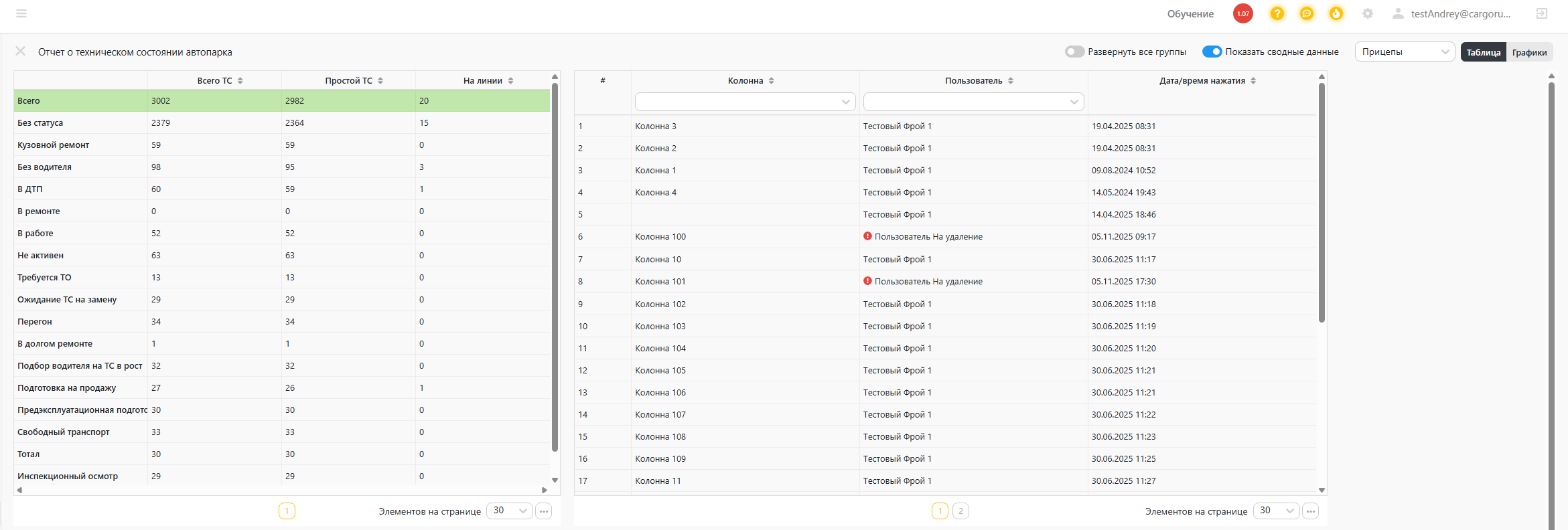This screenshot has width=1568, height=530.
Task: Select the Таблица tab
Action: click(1483, 52)
